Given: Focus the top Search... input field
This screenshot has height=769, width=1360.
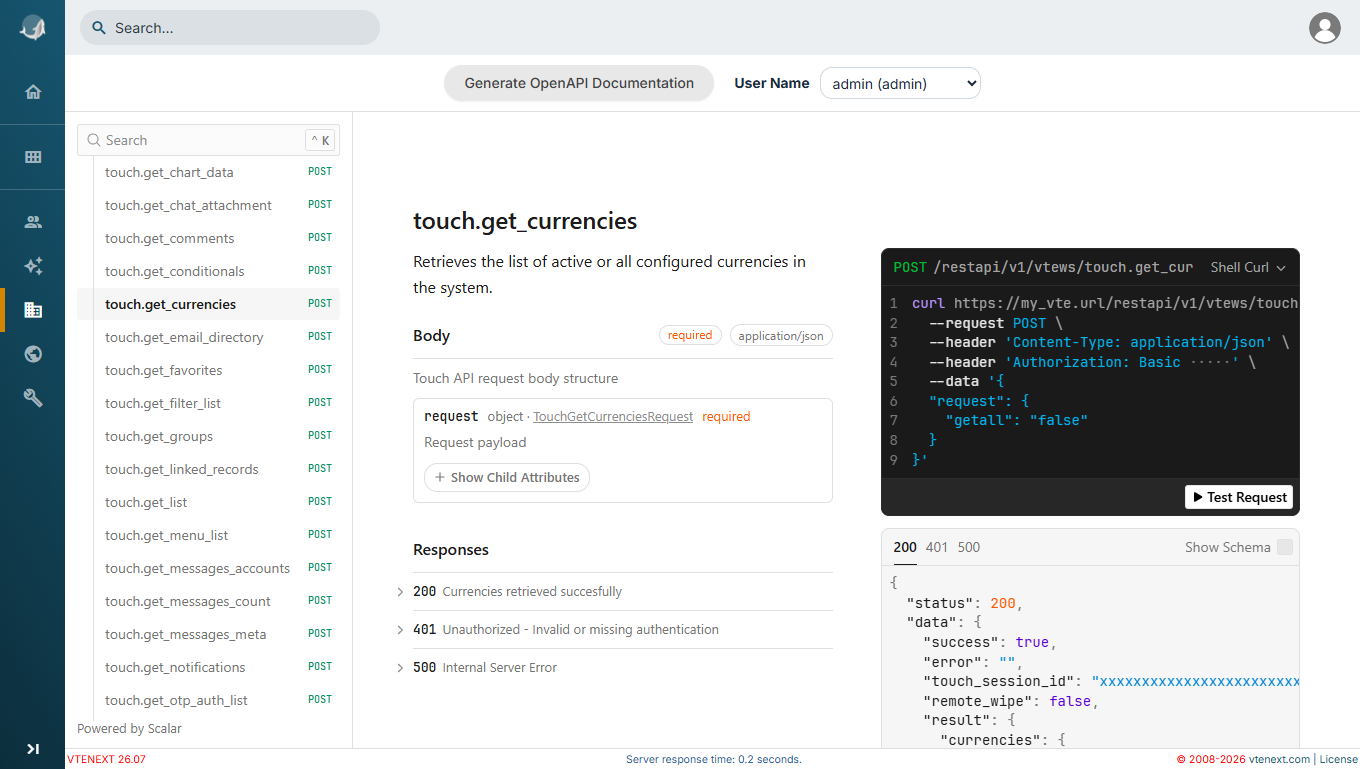Looking at the screenshot, I should pos(230,28).
